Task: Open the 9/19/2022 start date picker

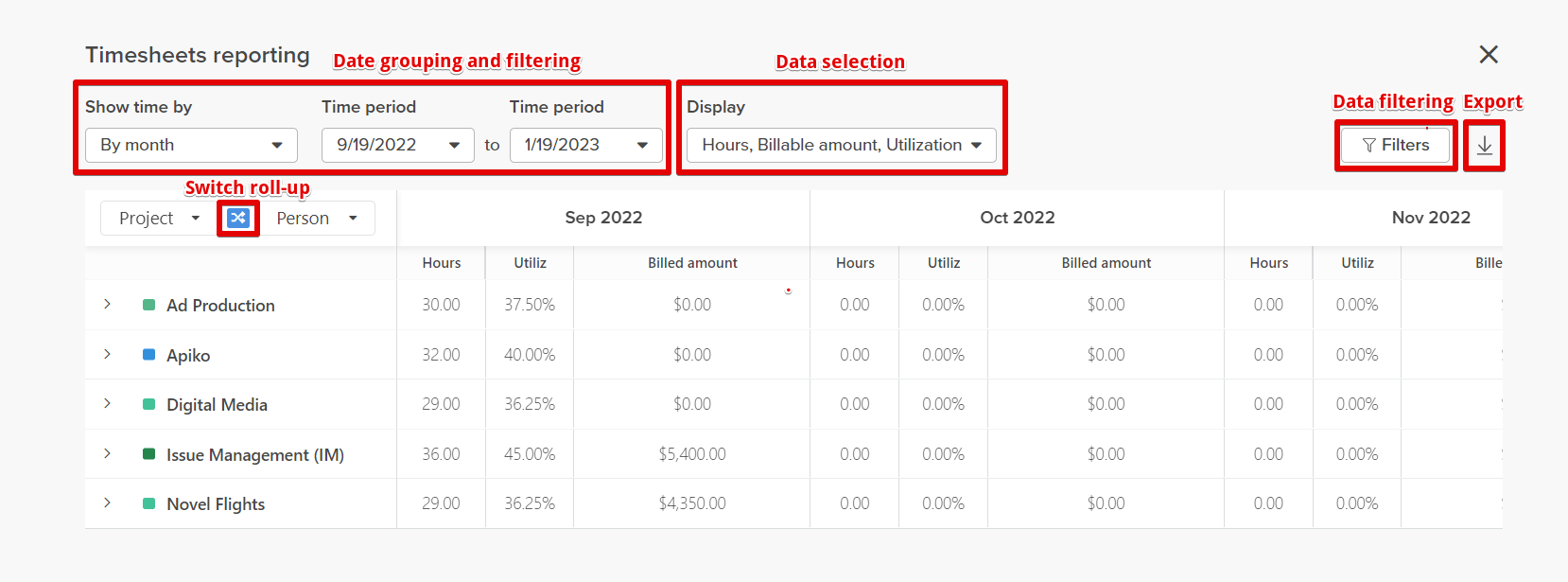Action: 397,145
